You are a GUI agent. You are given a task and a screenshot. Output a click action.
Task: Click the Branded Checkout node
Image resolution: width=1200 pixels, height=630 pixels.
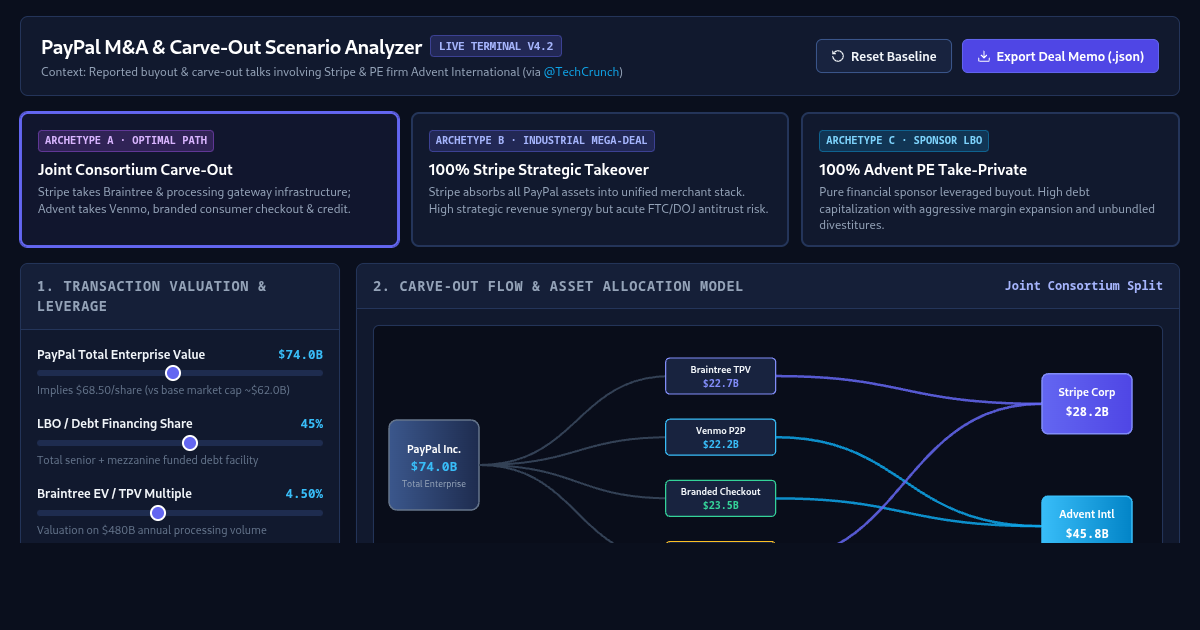(720, 498)
